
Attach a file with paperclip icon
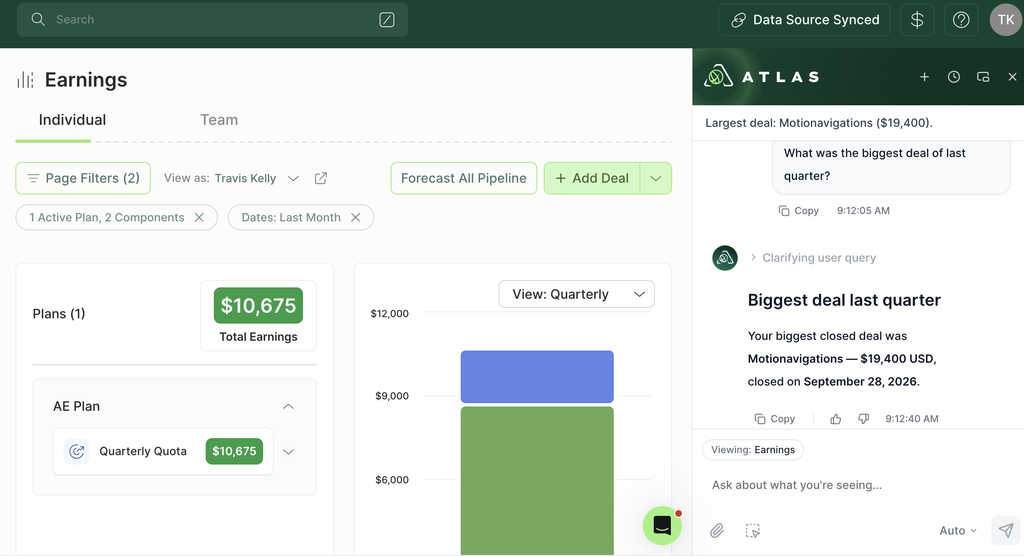click(717, 531)
